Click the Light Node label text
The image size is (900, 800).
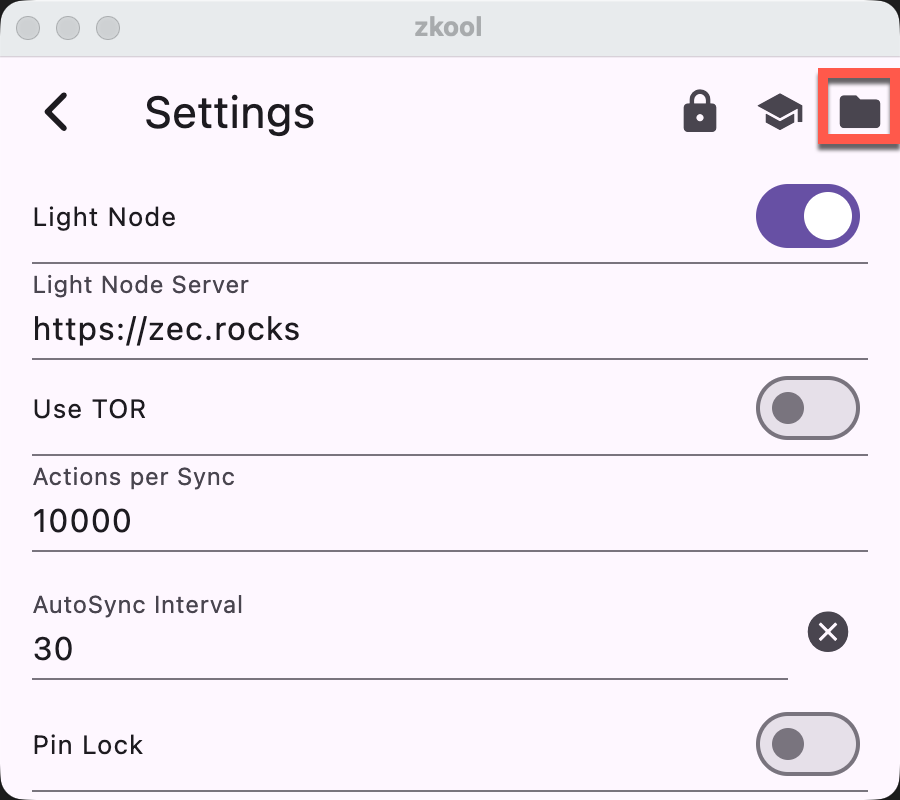pyautogui.click(x=104, y=217)
